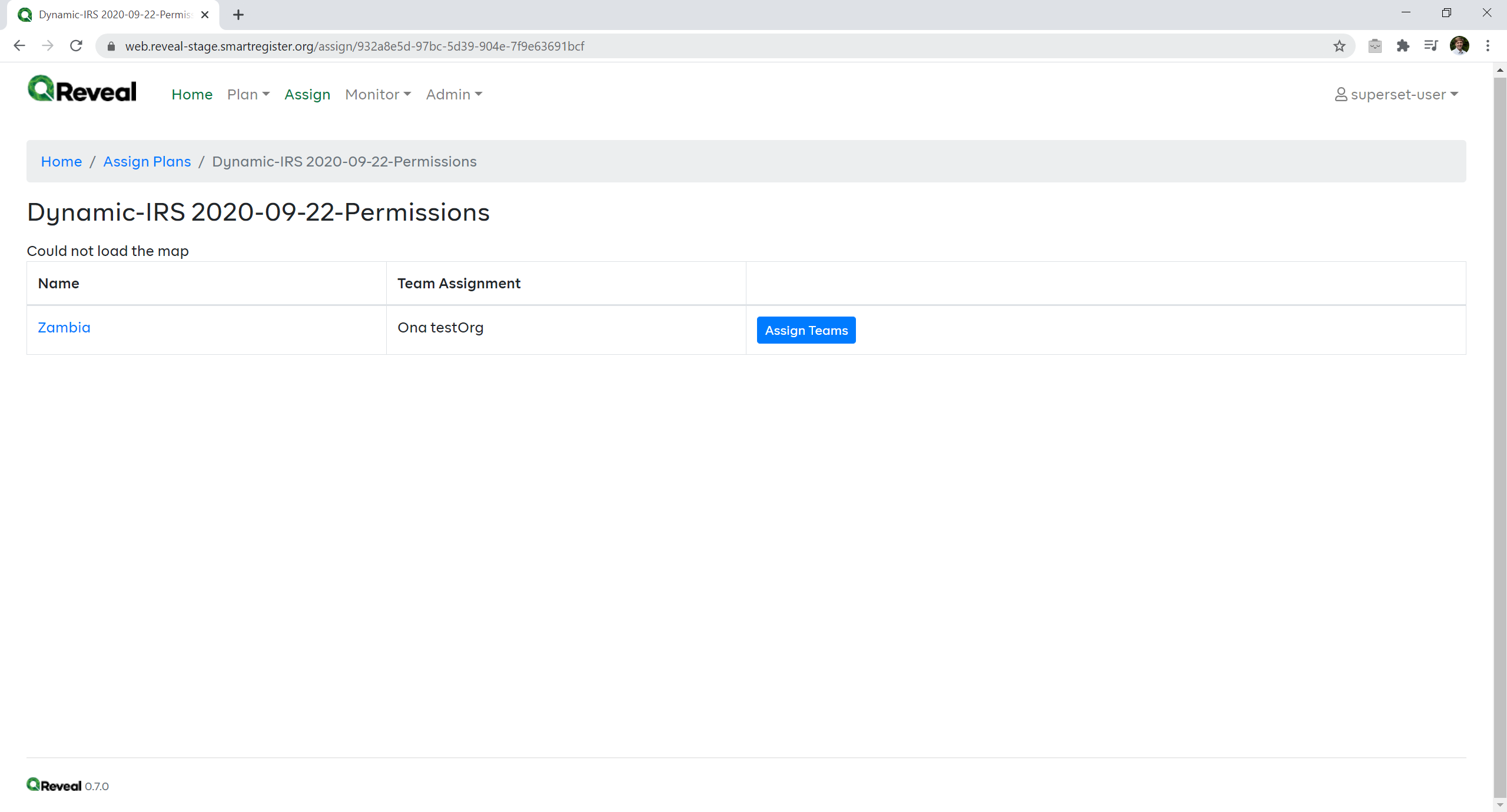The height and width of the screenshot is (812, 1507).
Task: Click the Assign Plans breadcrumb
Action: [x=147, y=161]
